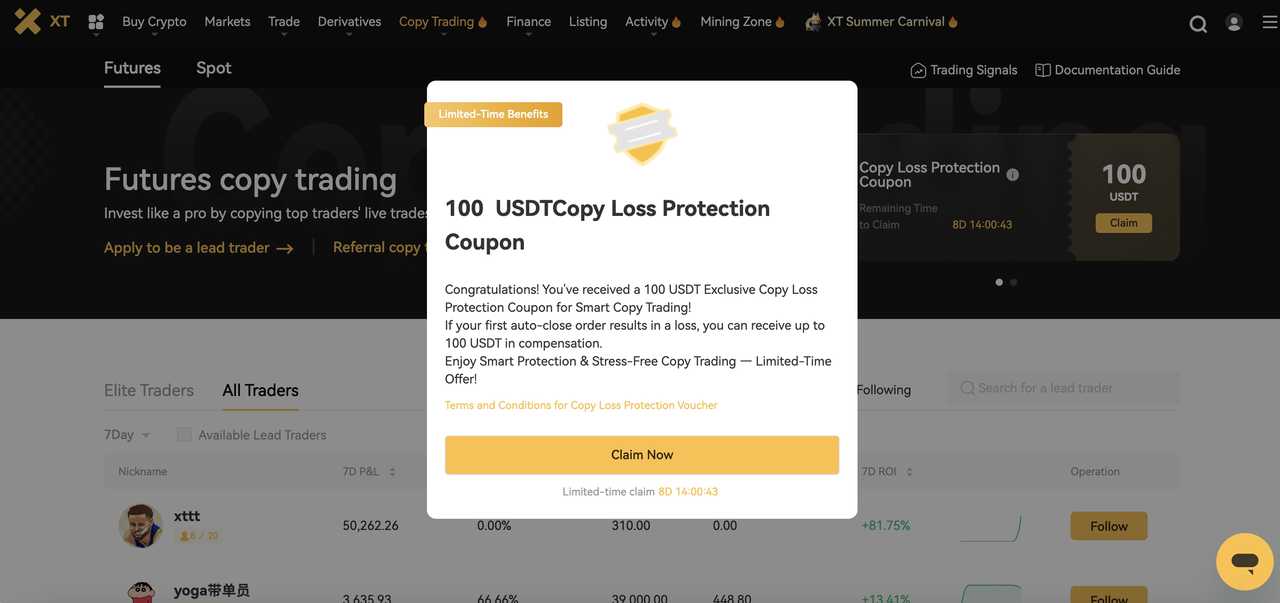Click the Trading Signals icon
1280x603 pixels.
(x=918, y=70)
